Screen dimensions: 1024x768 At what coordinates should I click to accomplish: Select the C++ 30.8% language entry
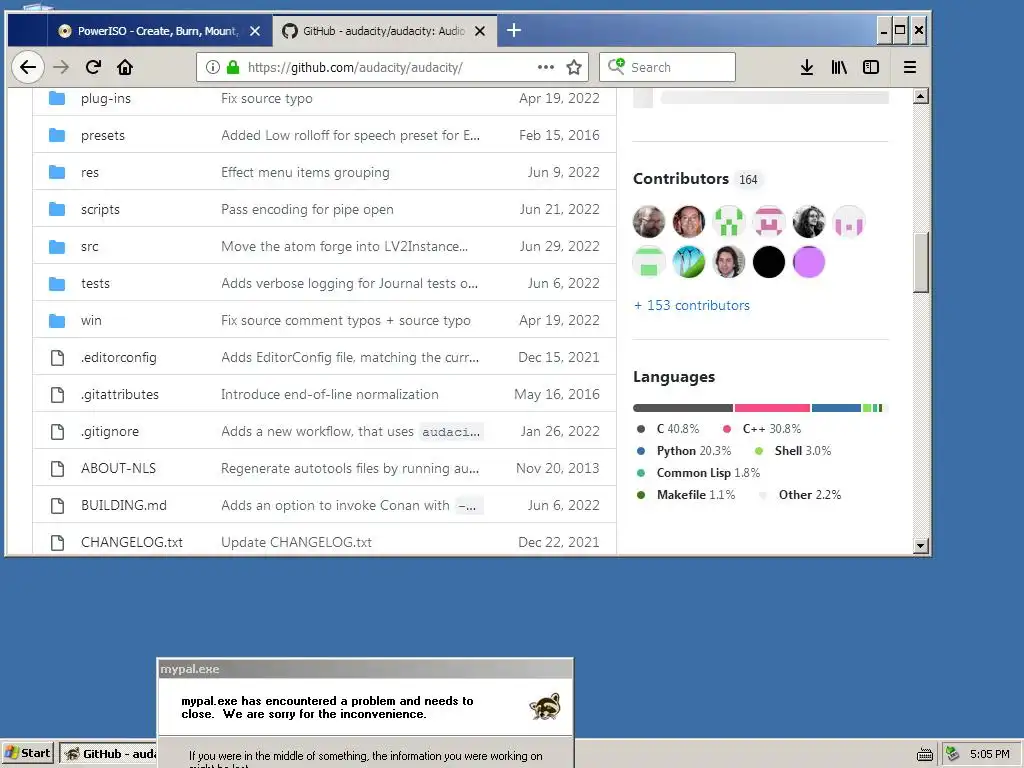[761, 429]
